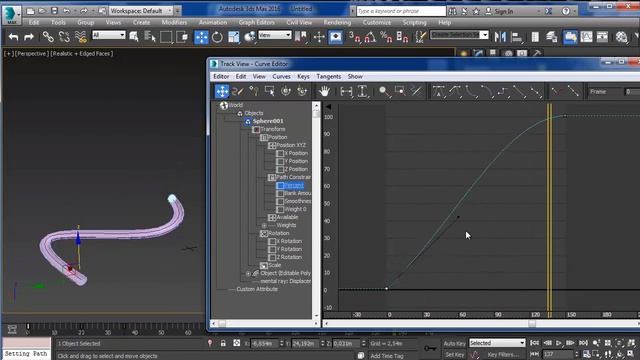Viewport: 640px width, 360px height.
Task: Open the Rendering menu
Action: [337, 22]
